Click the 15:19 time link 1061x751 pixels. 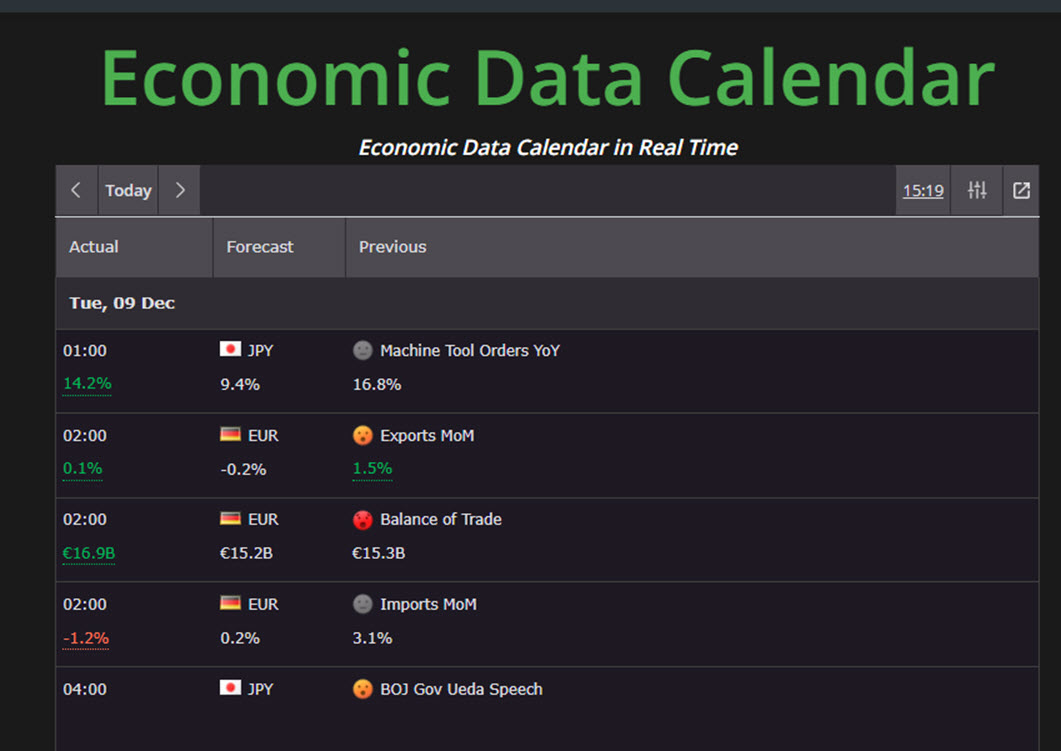pyautogui.click(x=923, y=191)
